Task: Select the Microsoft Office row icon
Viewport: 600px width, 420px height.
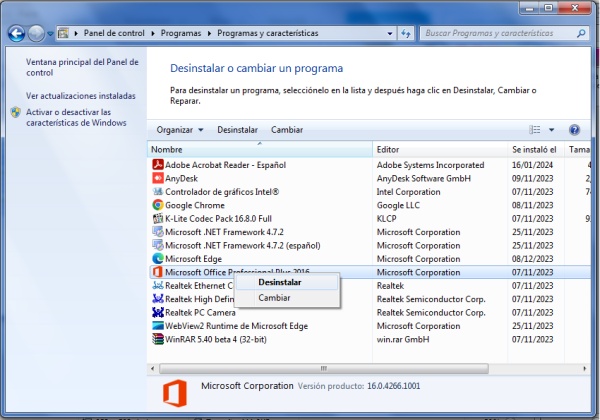Action: point(158,272)
